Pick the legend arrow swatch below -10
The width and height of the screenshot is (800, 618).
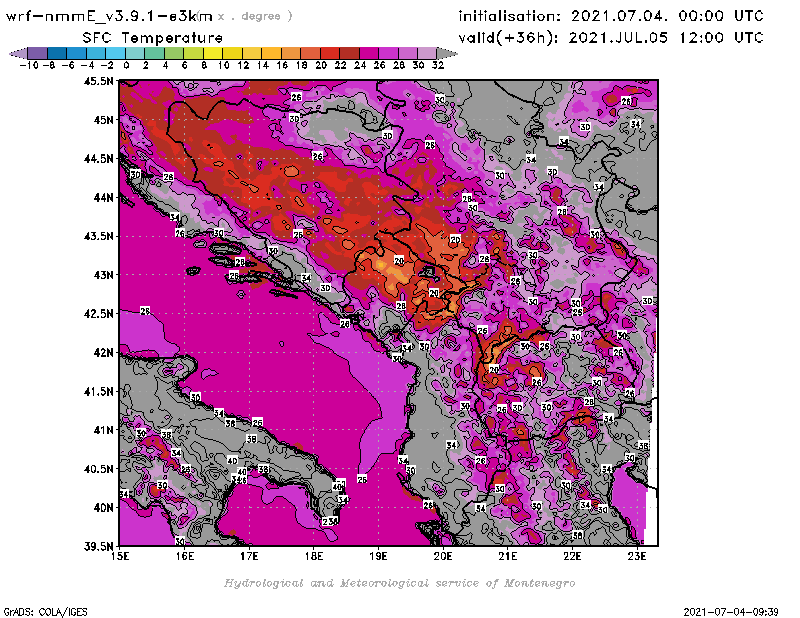tap(18, 53)
